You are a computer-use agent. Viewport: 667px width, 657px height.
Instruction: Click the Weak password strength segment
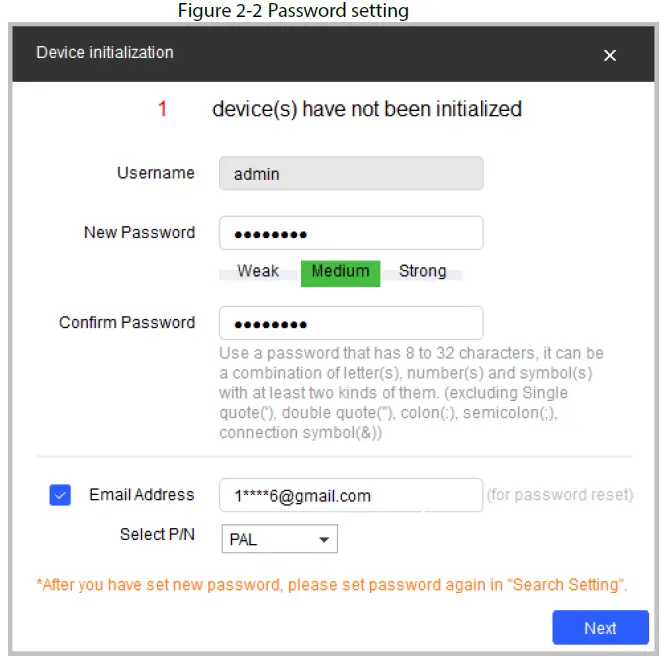coord(258,272)
